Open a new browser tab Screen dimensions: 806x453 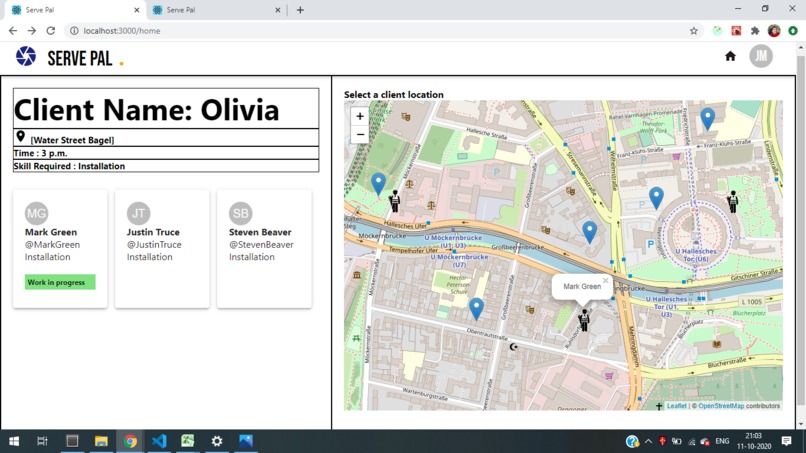coord(300,10)
